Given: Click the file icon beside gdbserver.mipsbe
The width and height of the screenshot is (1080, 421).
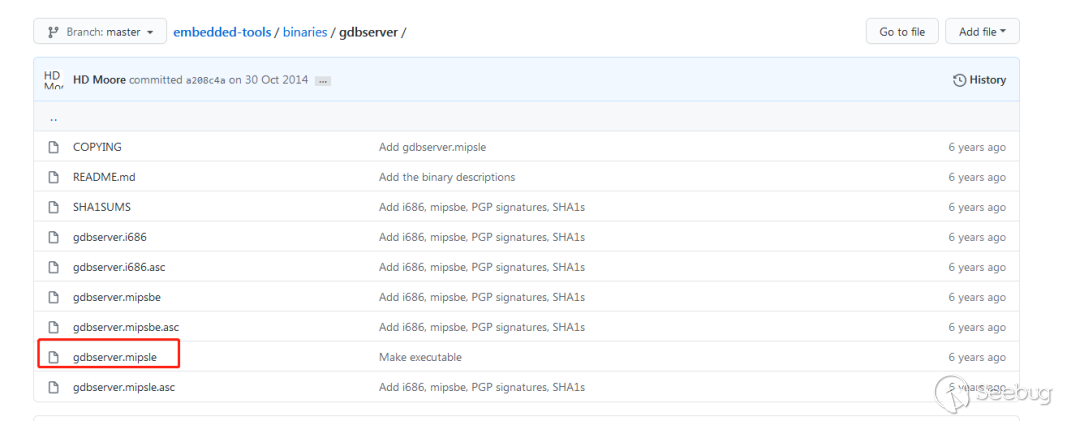Looking at the screenshot, I should 54,297.
